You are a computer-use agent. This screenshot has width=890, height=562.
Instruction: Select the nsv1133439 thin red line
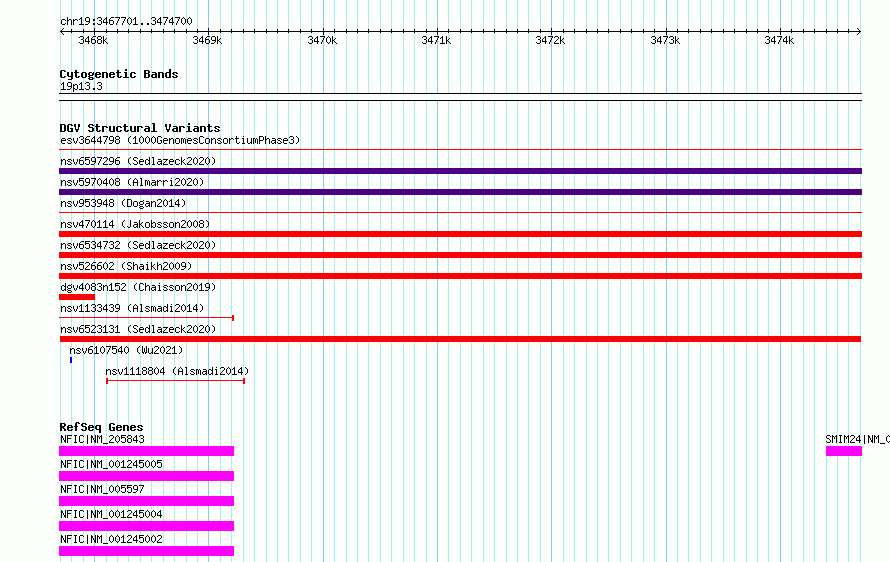[x=146, y=318]
